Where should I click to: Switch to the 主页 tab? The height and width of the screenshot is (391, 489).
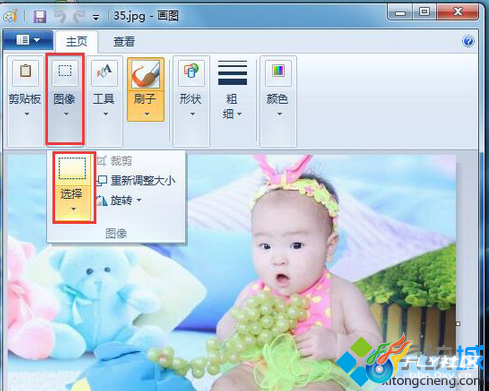point(76,42)
